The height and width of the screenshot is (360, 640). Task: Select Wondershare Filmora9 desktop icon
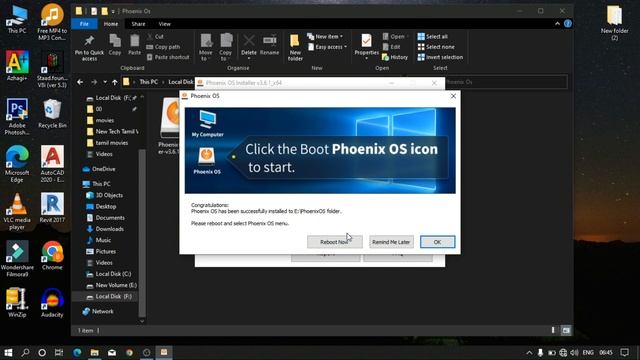point(17,259)
